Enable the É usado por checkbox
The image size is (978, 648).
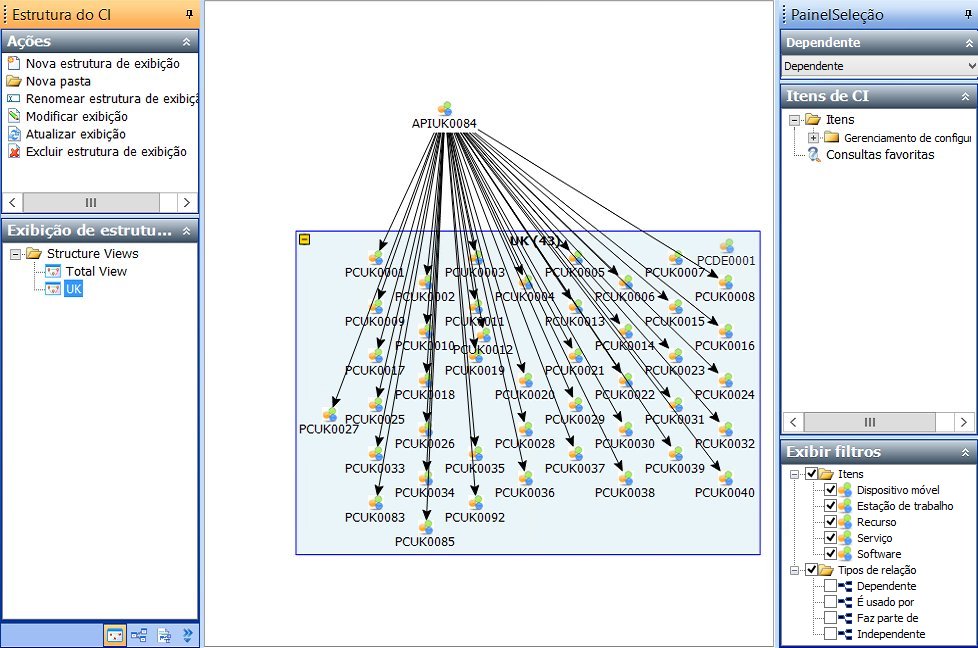tap(830, 602)
